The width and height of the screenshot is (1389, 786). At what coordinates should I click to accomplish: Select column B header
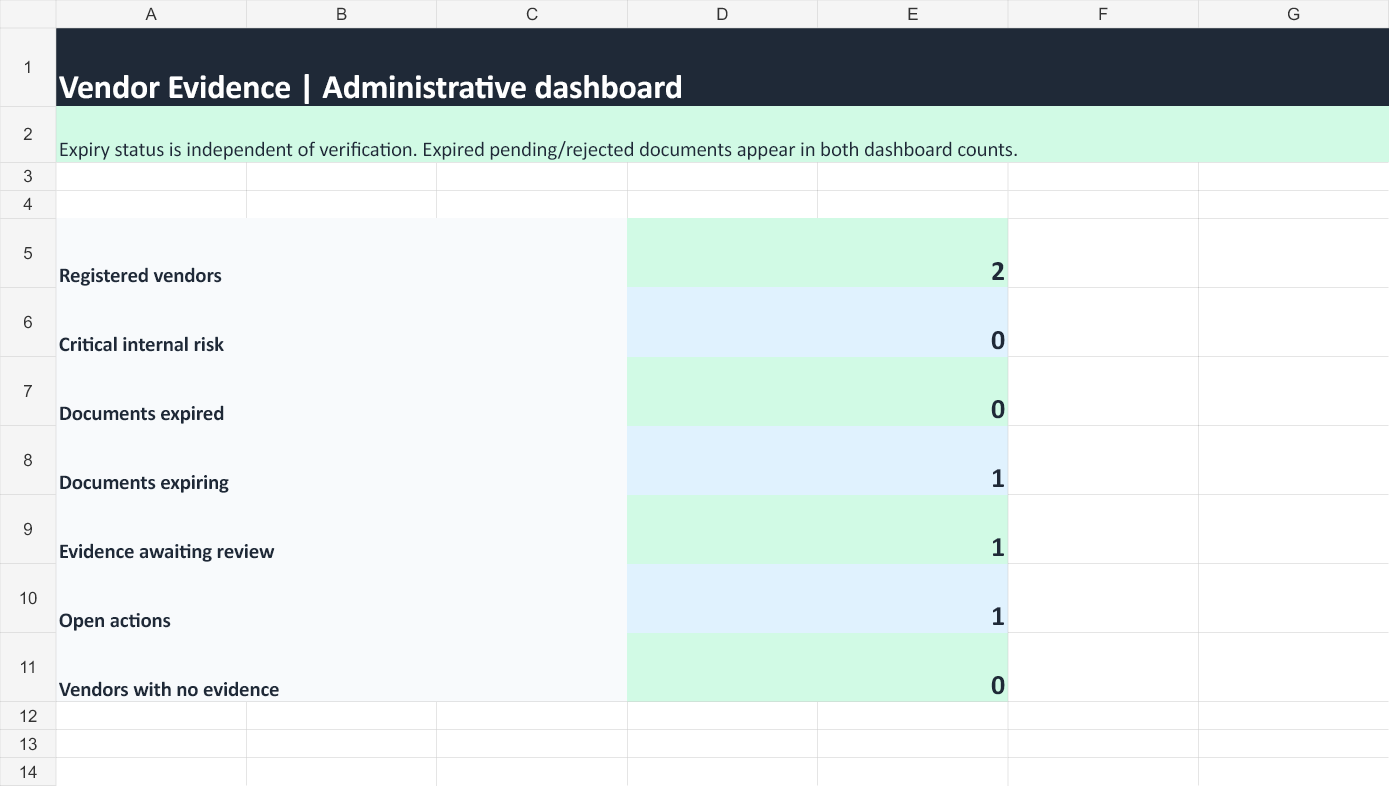tap(341, 14)
